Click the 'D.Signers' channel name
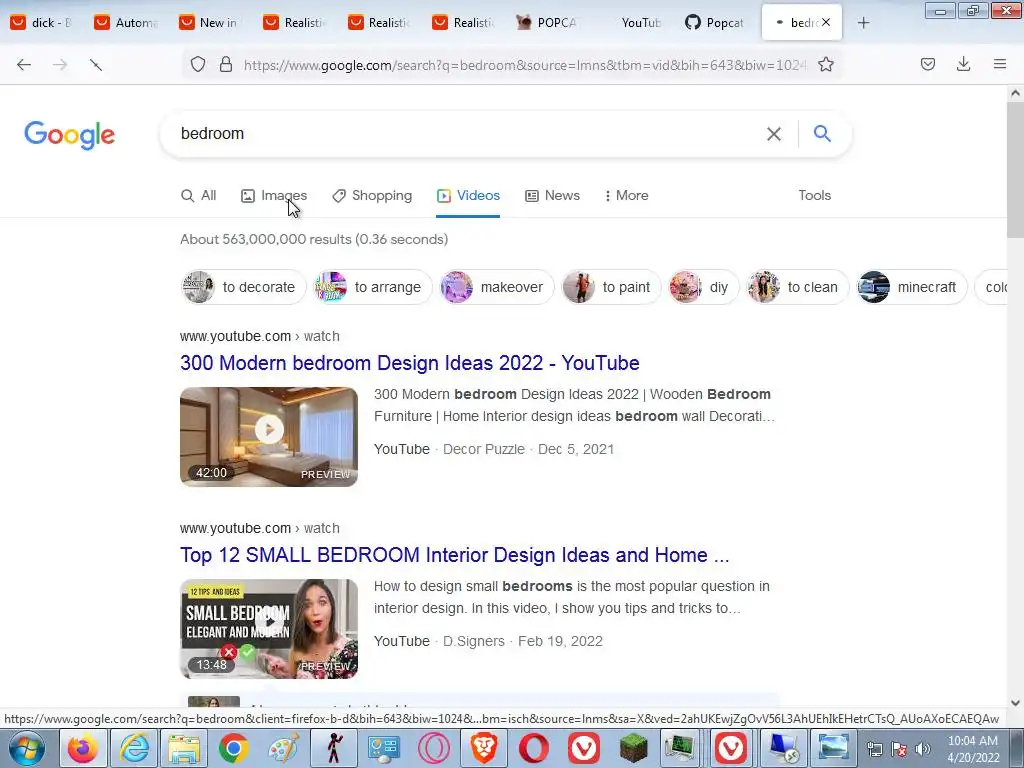 click(x=473, y=641)
